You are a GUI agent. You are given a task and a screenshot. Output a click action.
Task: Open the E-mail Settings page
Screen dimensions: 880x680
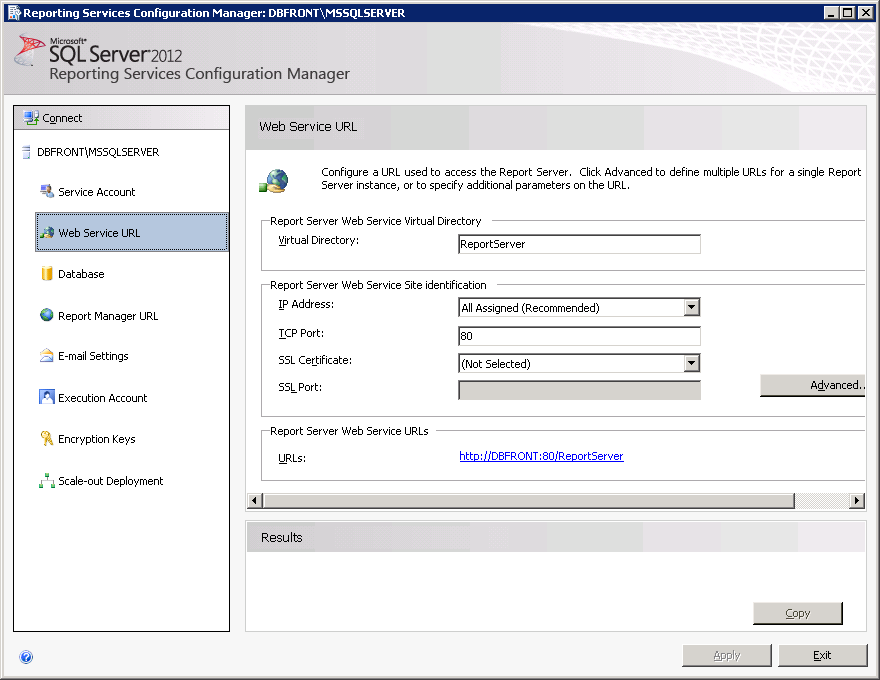coord(93,356)
